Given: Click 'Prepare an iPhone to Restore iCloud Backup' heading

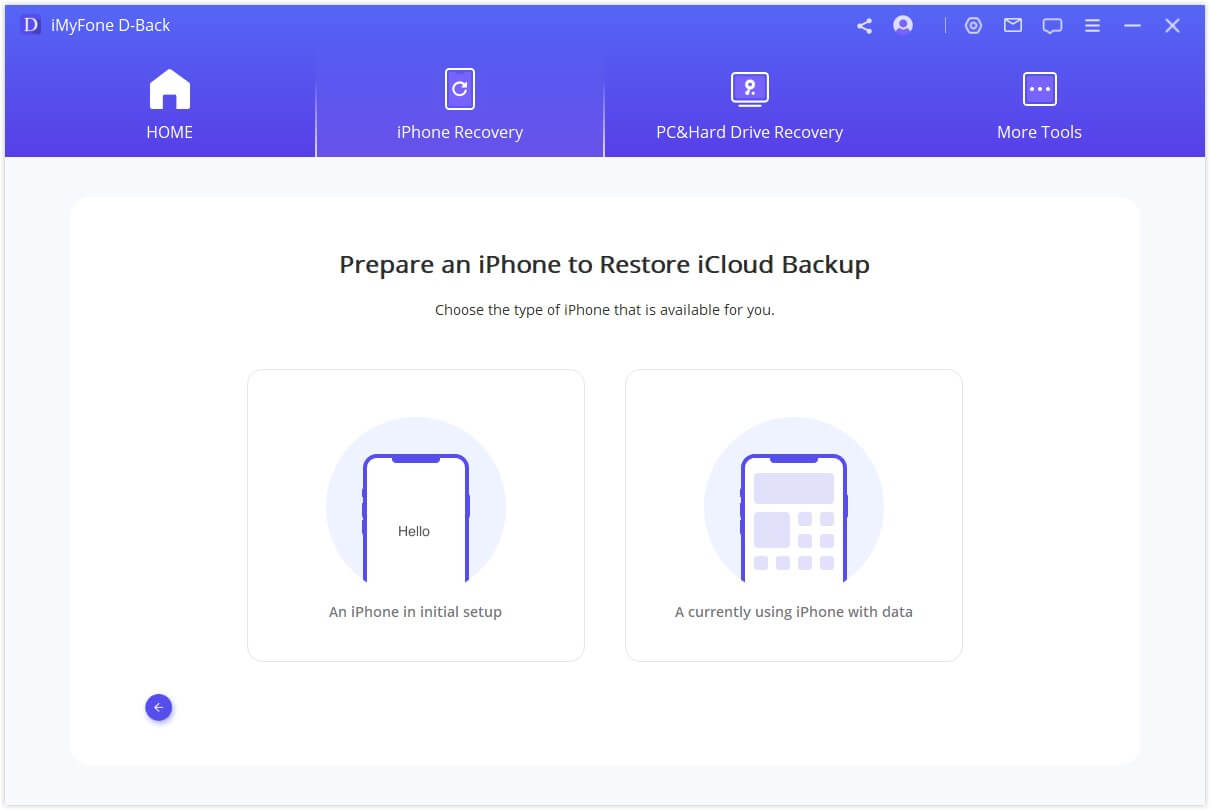Looking at the screenshot, I should point(604,265).
